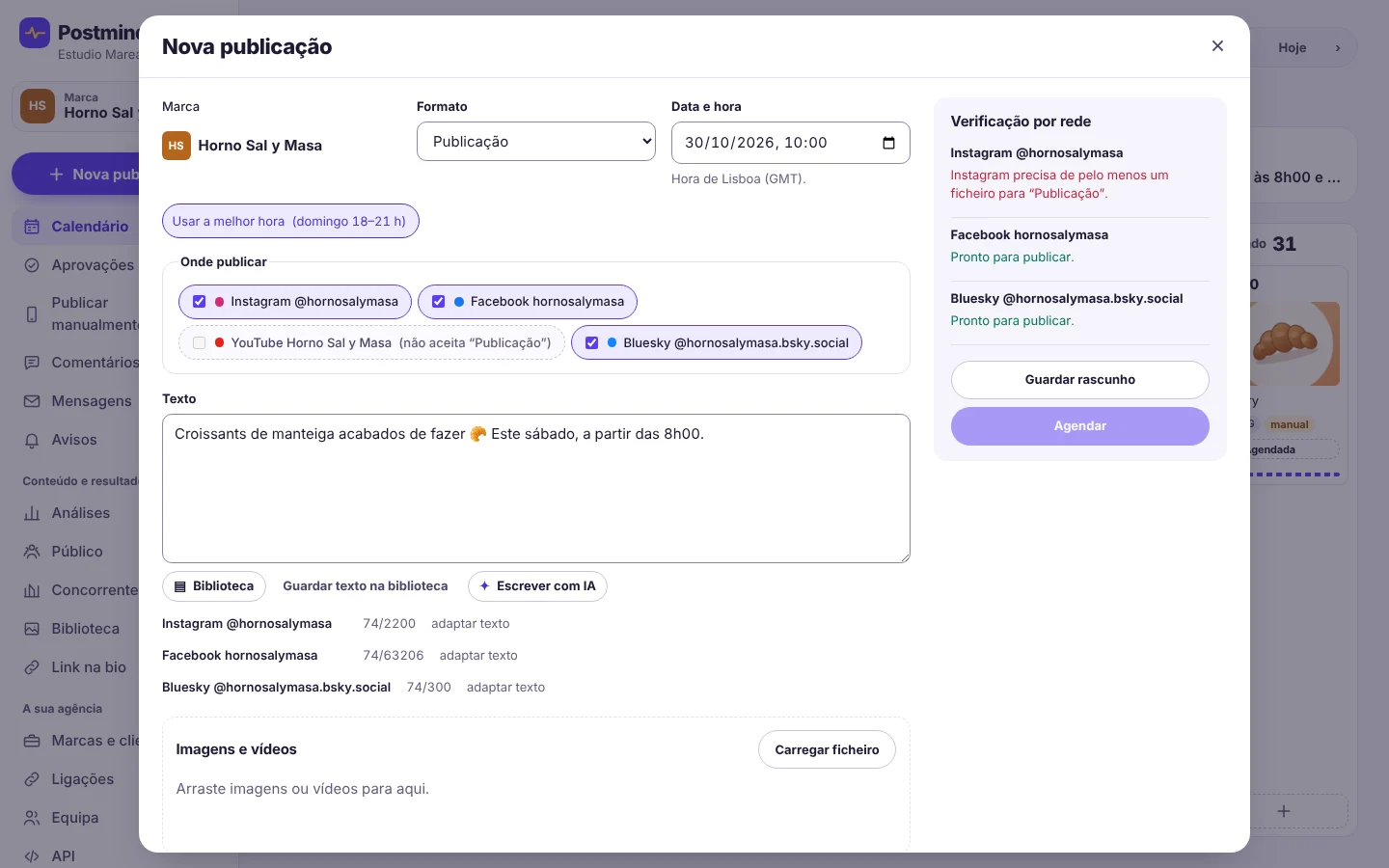Click the Aprovações checkmark icon

[32, 265]
